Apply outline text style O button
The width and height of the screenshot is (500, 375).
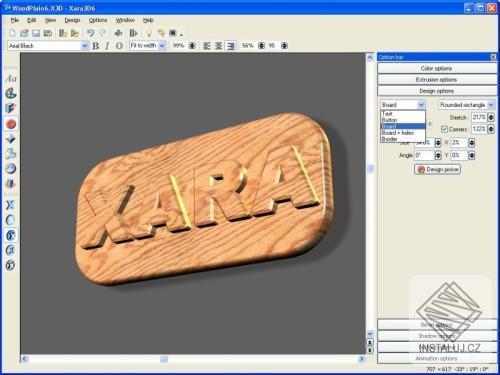pyautogui.click(x=119, y=46)
